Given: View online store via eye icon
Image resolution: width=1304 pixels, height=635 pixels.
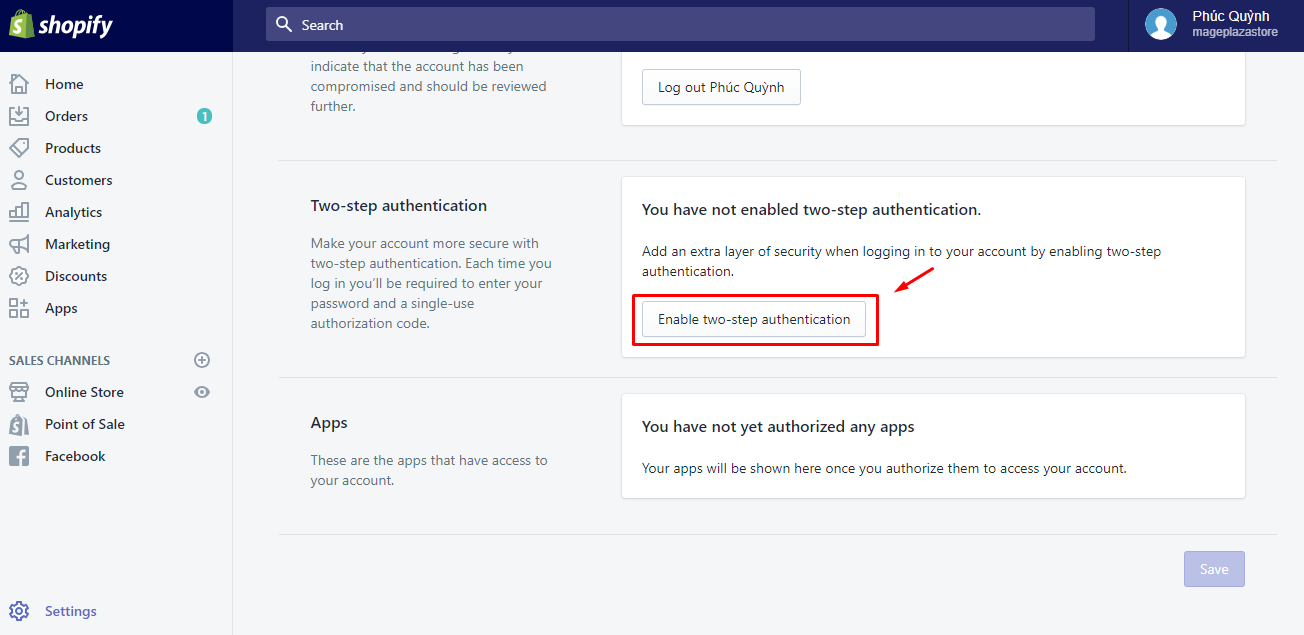Looking at the screenshot, I should point(202,392).
